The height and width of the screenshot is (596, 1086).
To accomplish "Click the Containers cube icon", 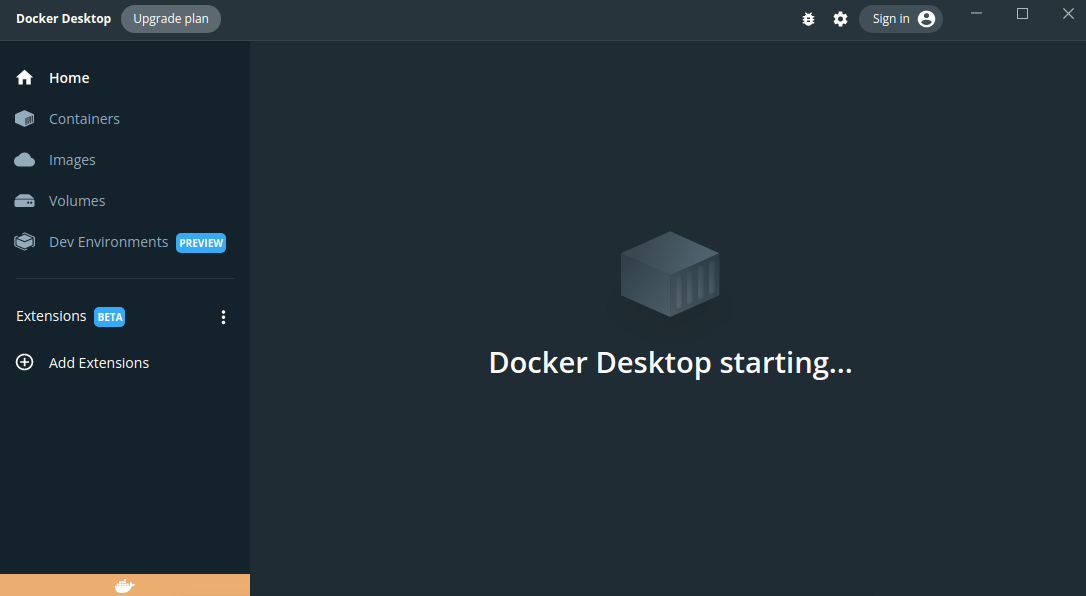I will [x=24, y=119].
